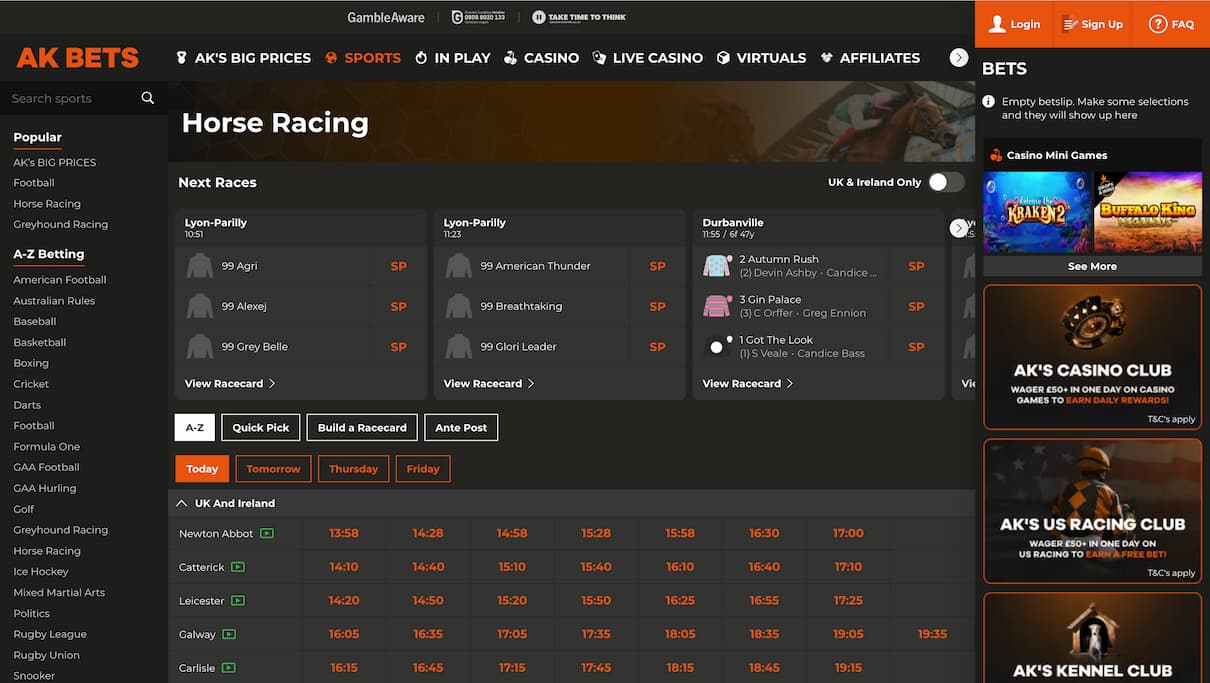
Task: Click the National Gambling Helpline logo
Action: coord(478,17)
